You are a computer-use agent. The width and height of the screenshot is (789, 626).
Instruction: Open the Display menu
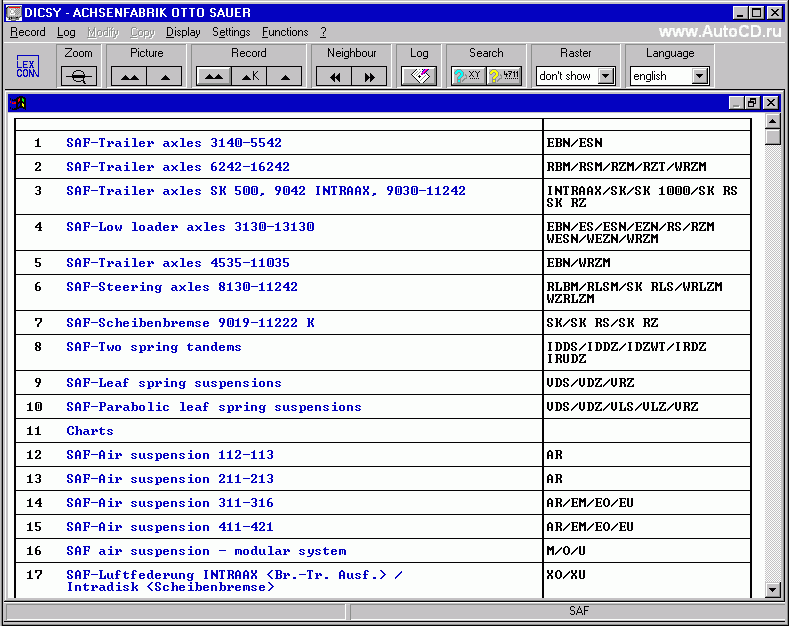pyautogui.click(x=183, y=32)
